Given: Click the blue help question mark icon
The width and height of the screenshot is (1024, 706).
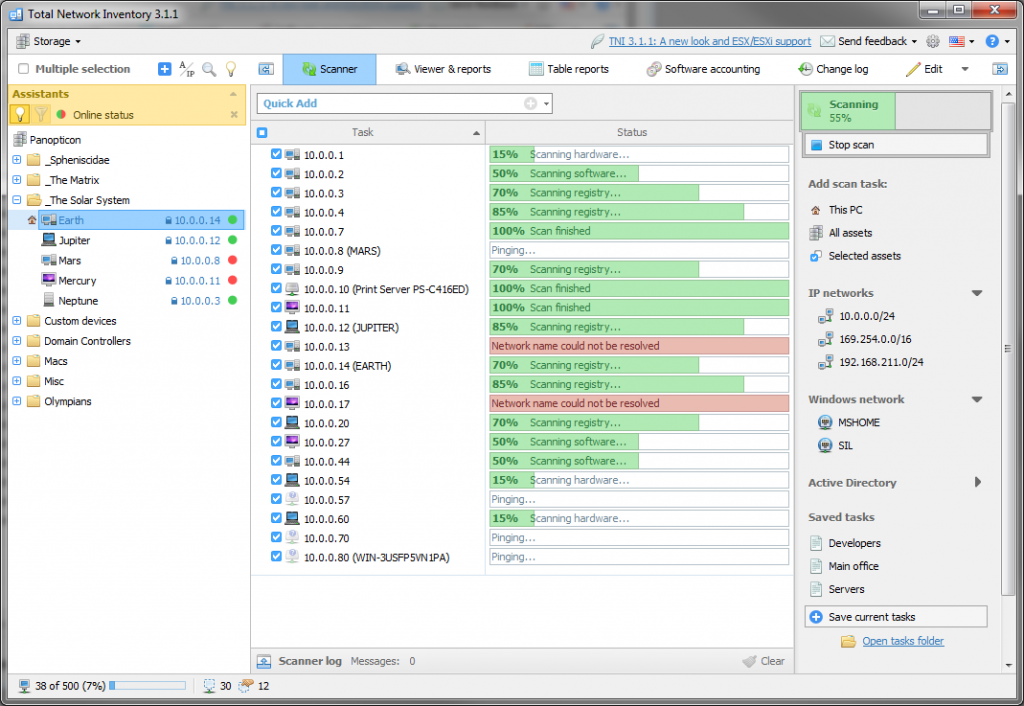Looking at the screenshot, I should [x=991, y=41].
